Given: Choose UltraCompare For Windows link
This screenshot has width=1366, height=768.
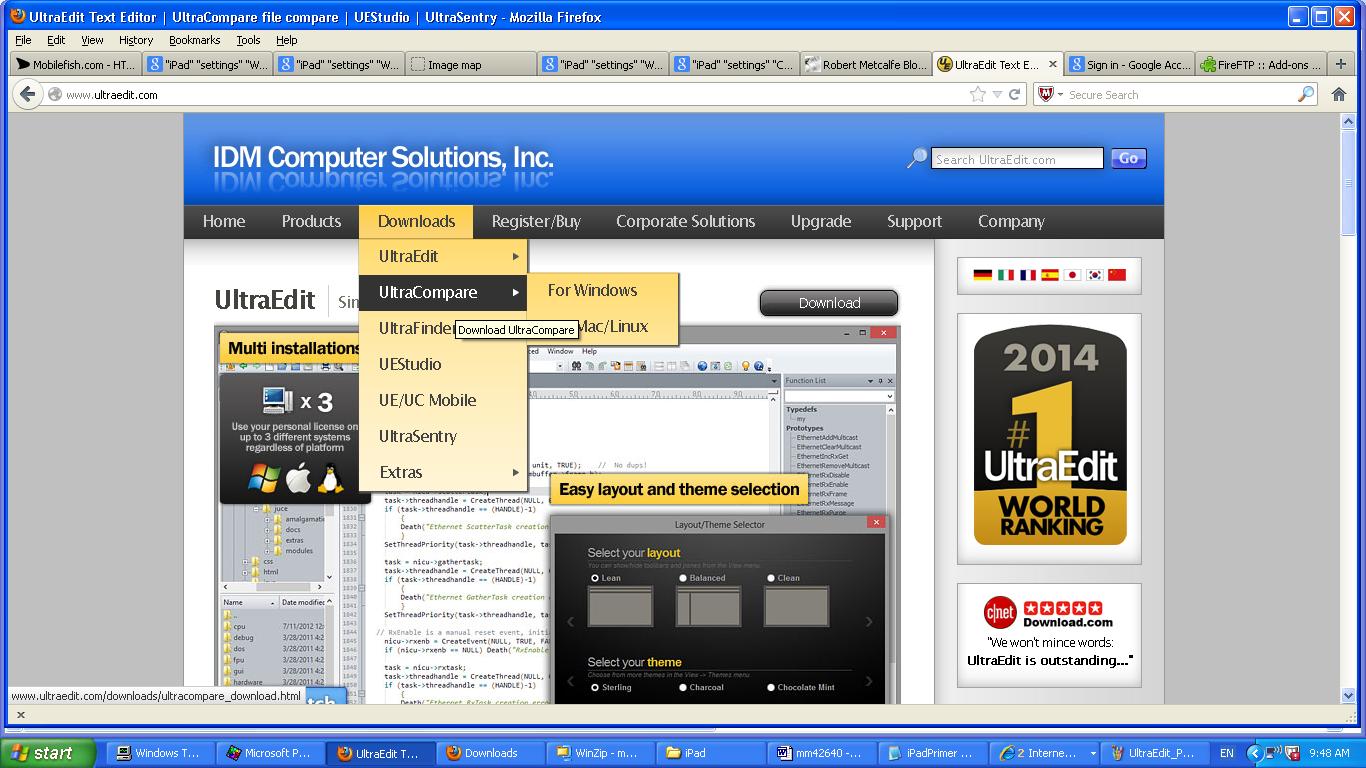Looking at the screenshot, I should tap(592, 291).
